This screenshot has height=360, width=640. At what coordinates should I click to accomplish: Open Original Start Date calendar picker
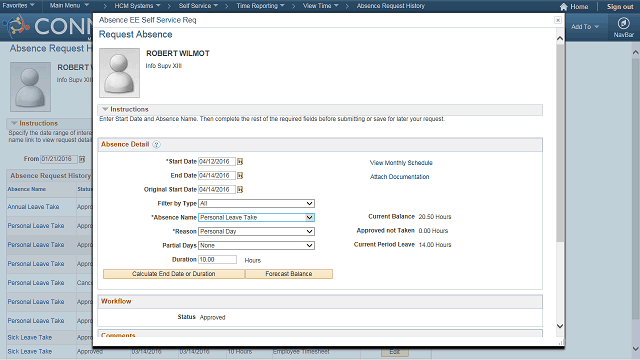240,189
